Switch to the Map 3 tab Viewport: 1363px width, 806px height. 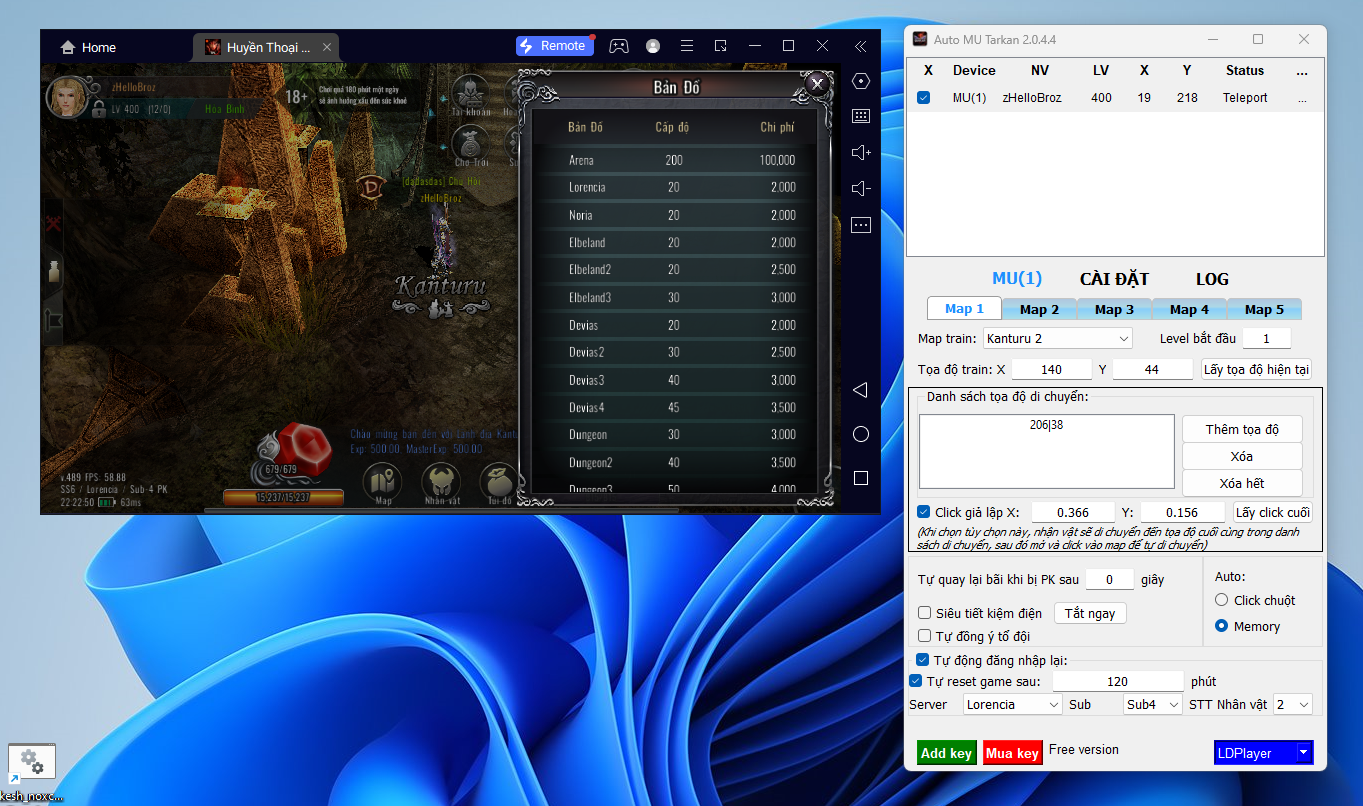point(1114,310)
